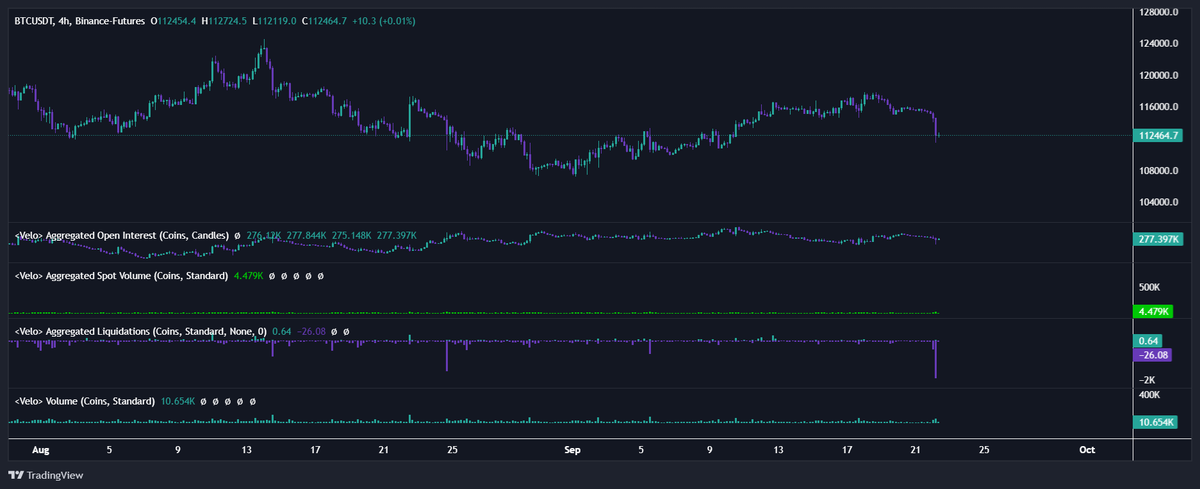The height and width of the screenshot is (489, 1200).
Task: Click the 277.397K open interest axis tag
Action: [1159, 240]
